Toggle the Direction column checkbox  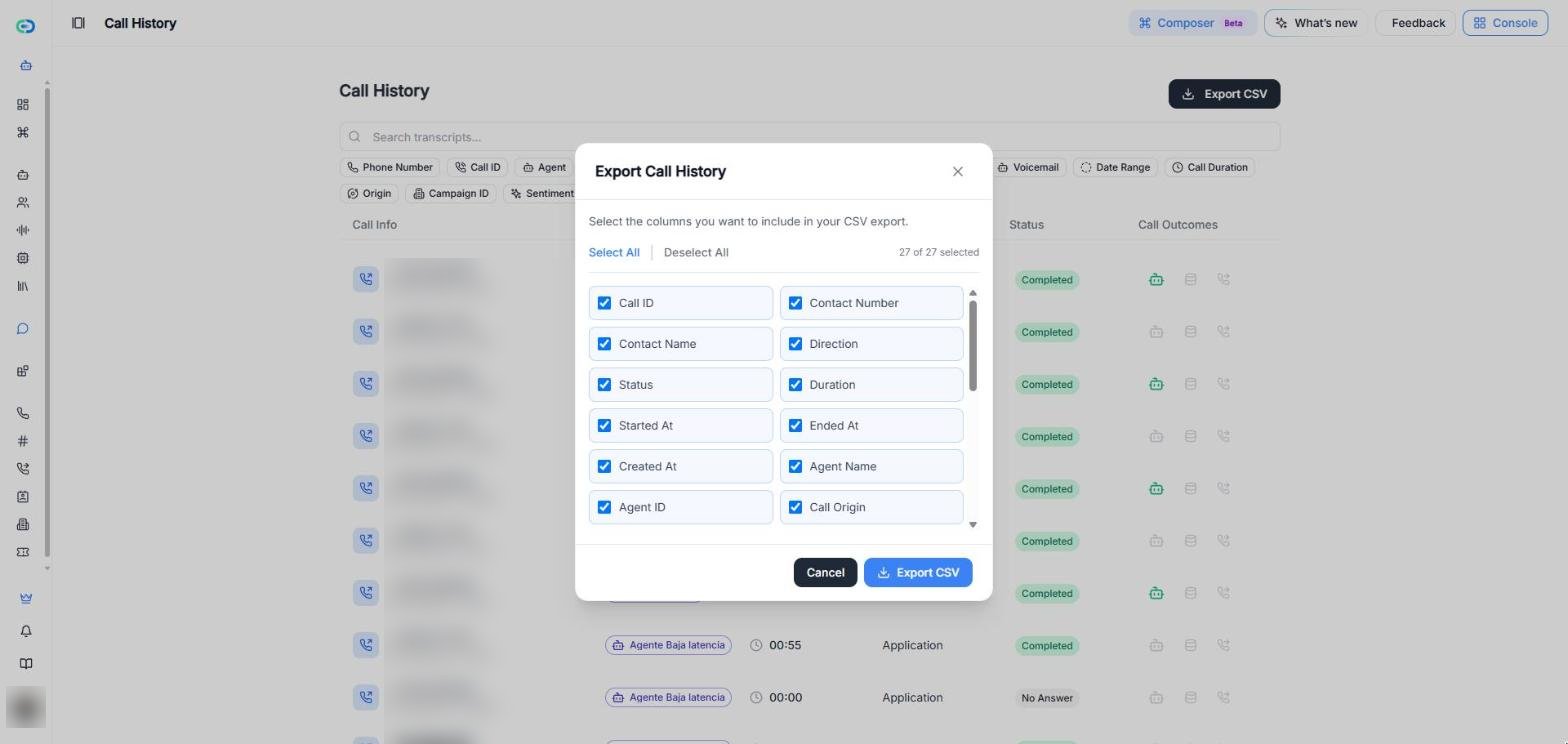795,344
